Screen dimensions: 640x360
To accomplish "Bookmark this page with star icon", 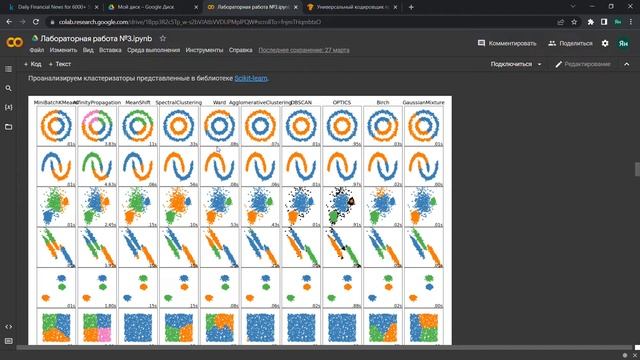I will [x=574, y=22].
